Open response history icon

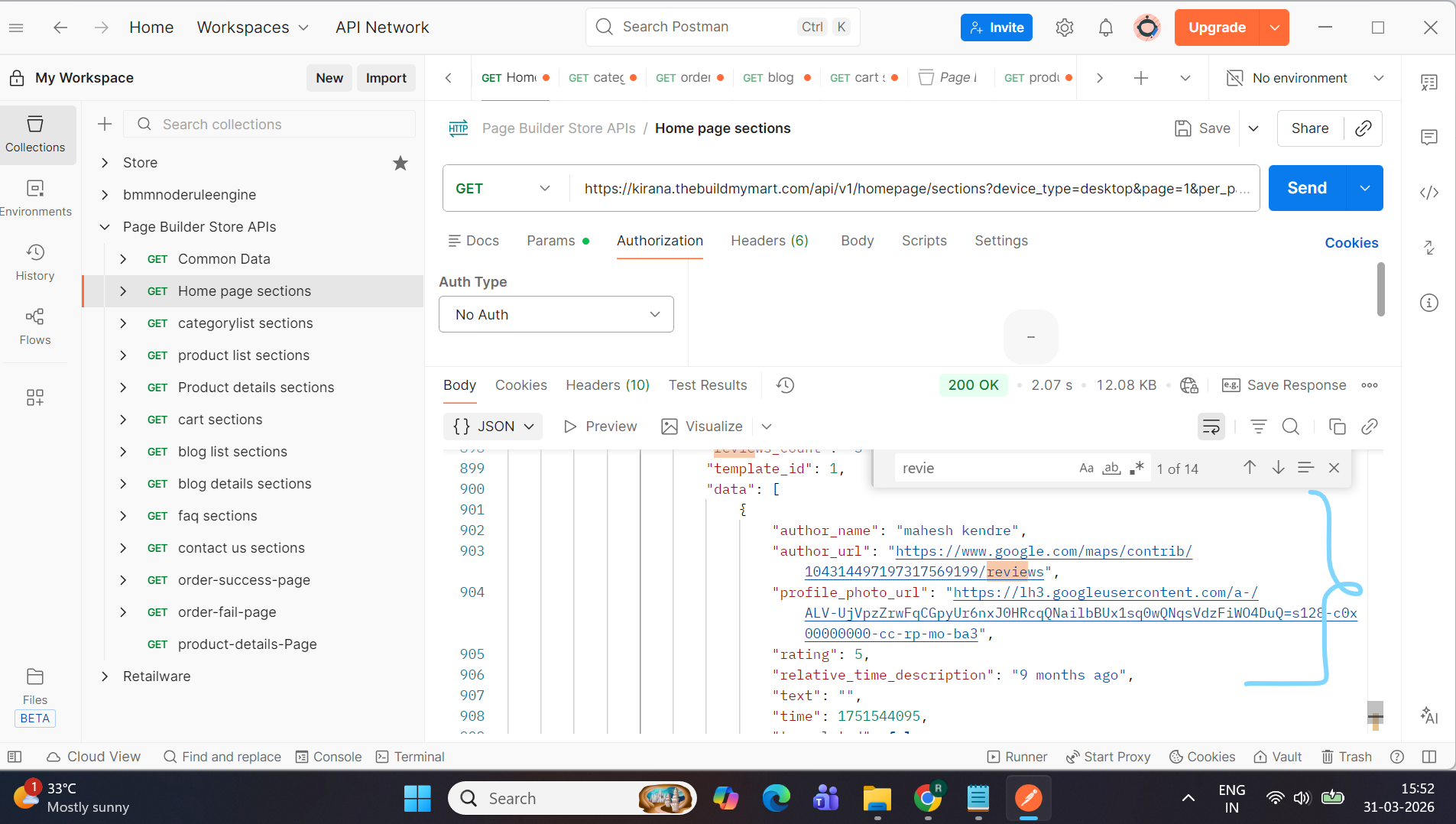click(785, 385)
